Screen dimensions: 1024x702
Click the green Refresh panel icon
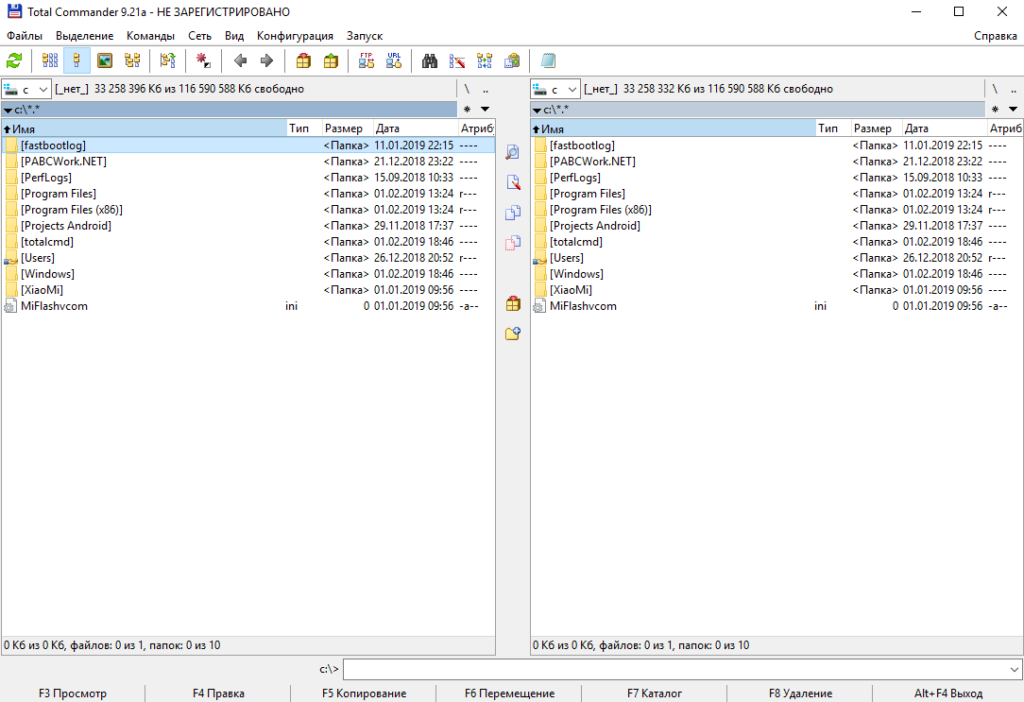pyautogui.click(x=14, y=61)
